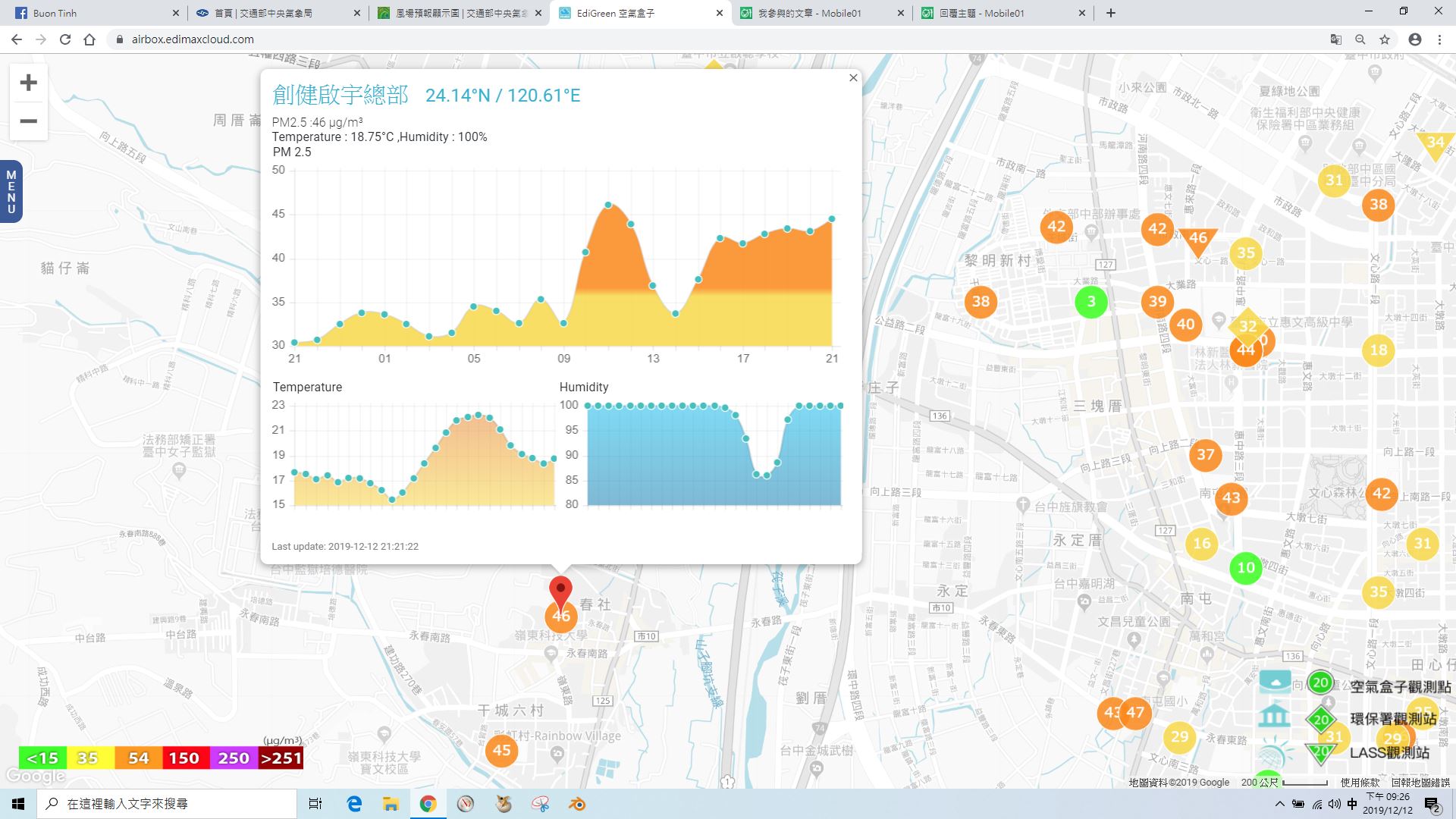
Task: Select the orange 43 marker below 37
Action: click(1231, 498)
